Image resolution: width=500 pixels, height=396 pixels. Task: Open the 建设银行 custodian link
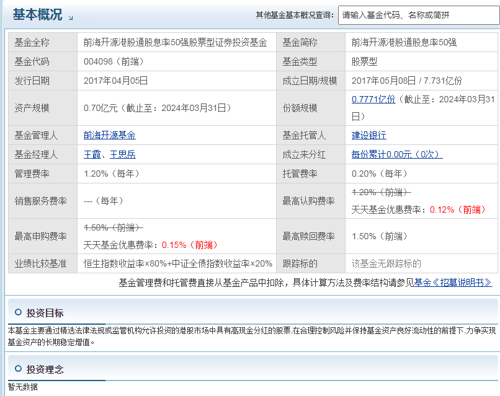coord(369,135)
